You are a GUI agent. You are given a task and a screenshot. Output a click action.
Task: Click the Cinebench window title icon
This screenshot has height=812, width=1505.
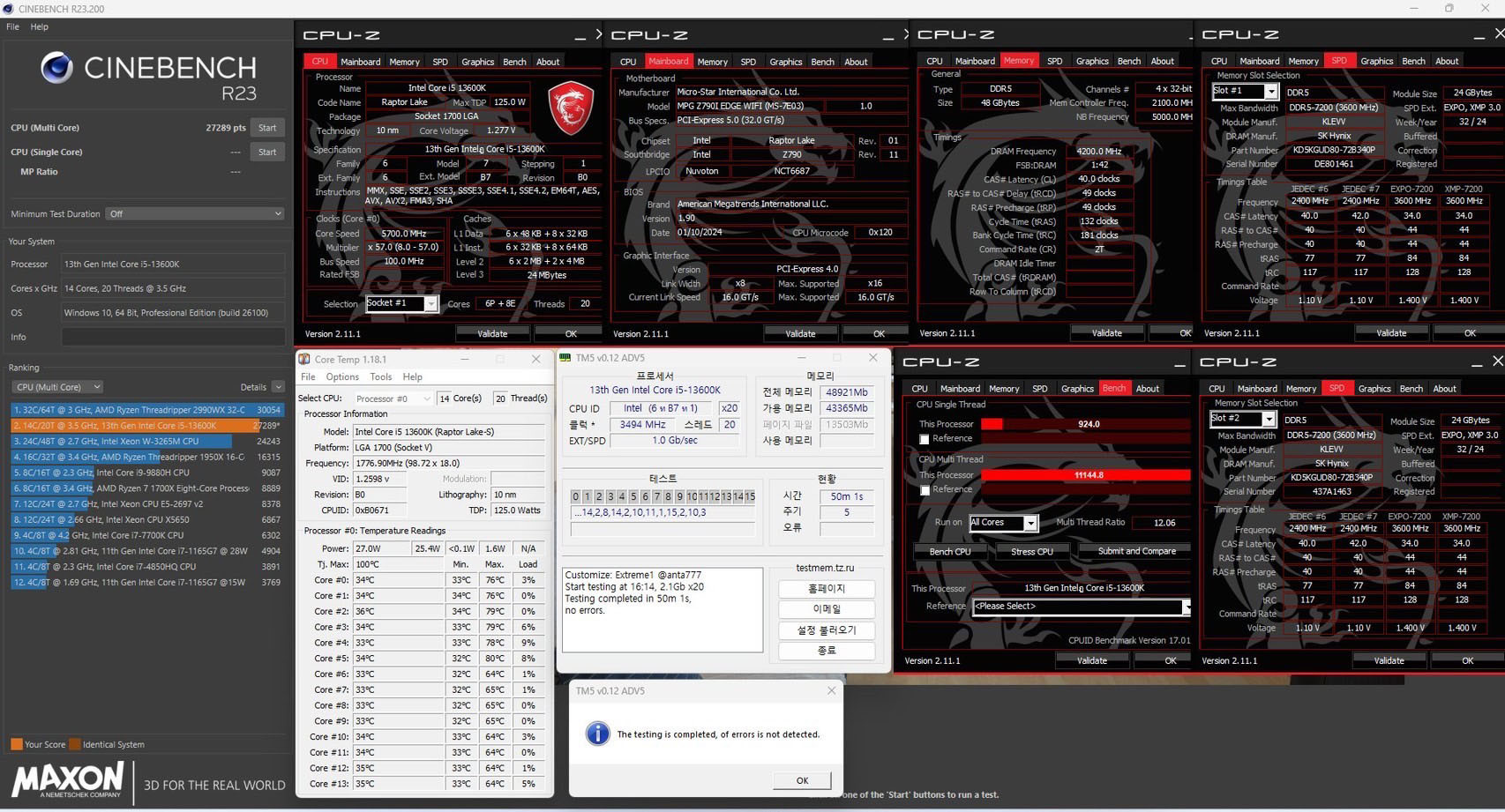point(8,9)
